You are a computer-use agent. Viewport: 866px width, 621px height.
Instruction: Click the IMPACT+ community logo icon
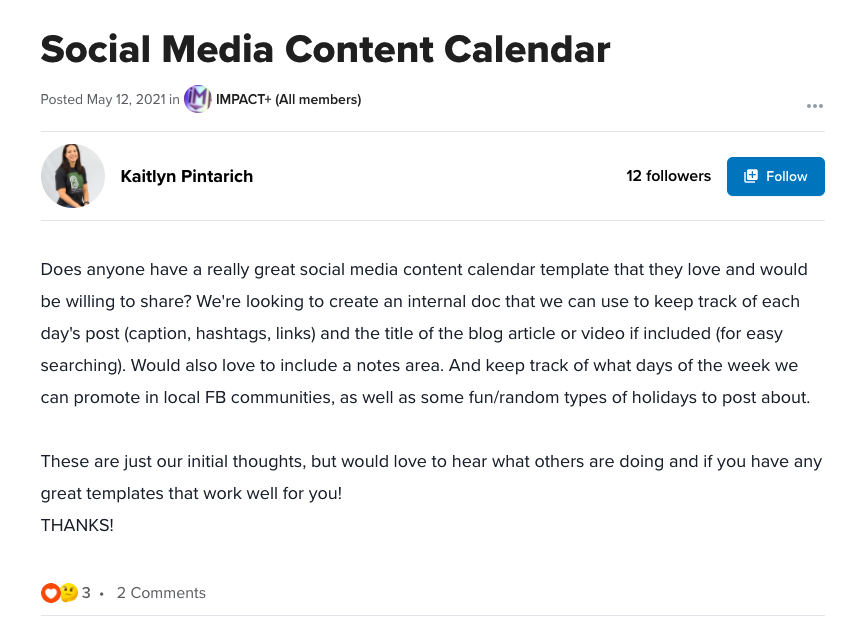pos(197,99)
